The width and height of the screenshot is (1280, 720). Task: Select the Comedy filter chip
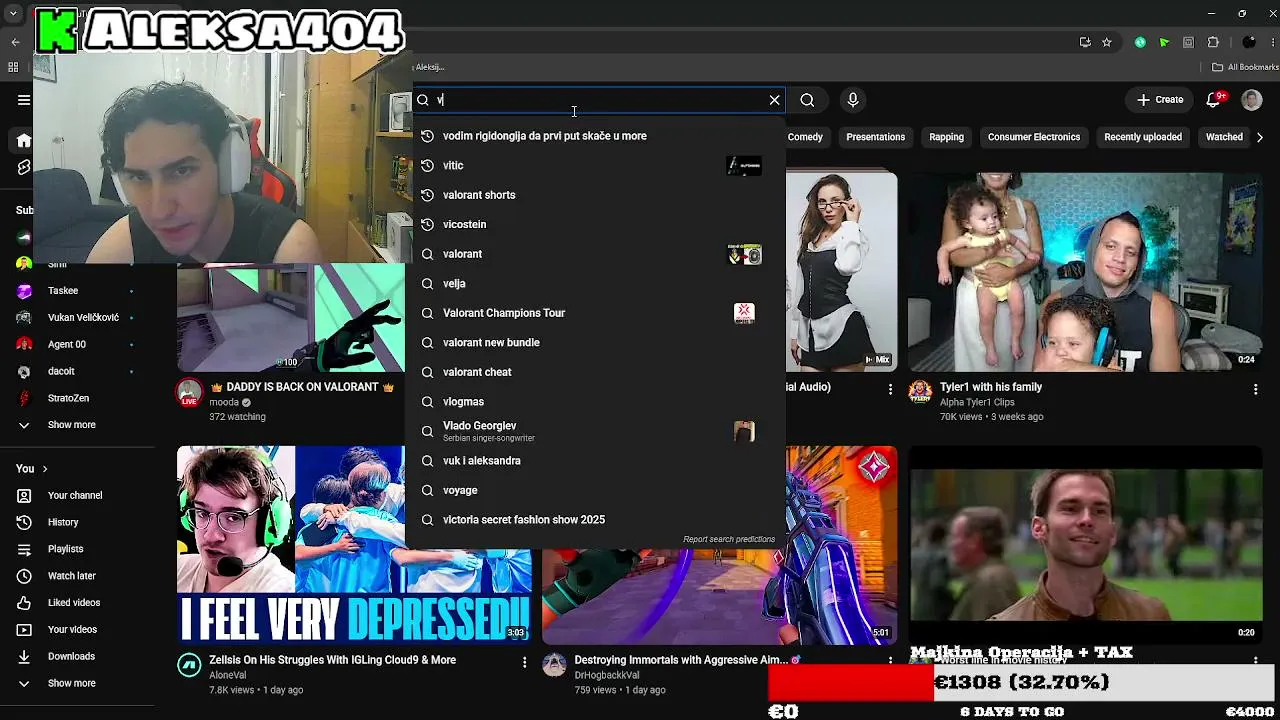point(805,137)
